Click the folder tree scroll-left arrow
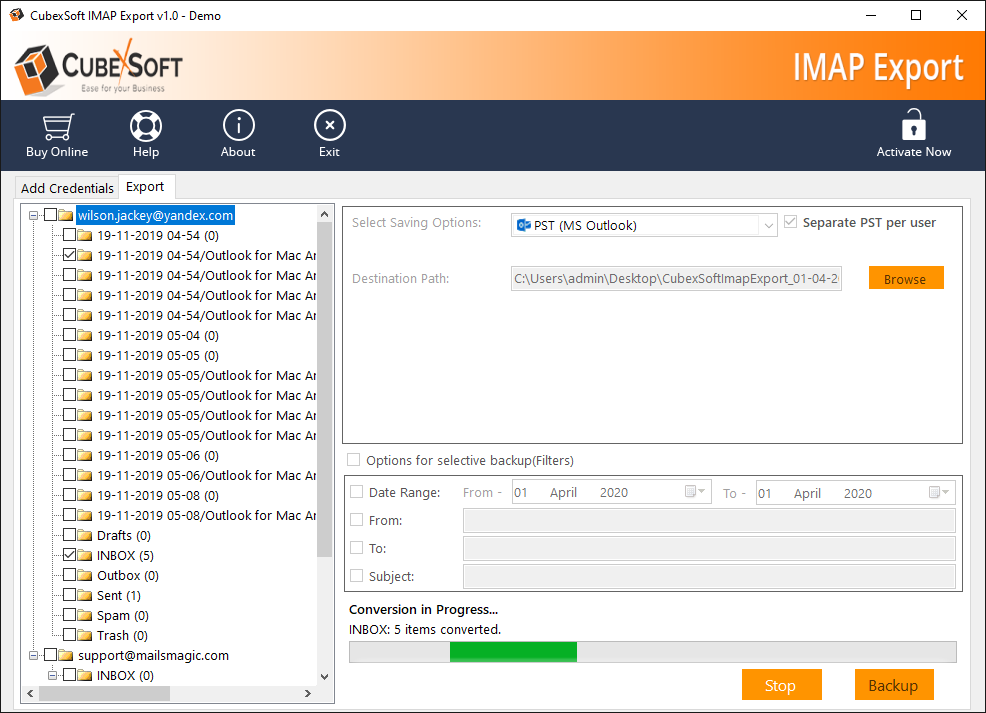Image resolution: width=986 pixels, height=713 pixels. pos(30,694)
